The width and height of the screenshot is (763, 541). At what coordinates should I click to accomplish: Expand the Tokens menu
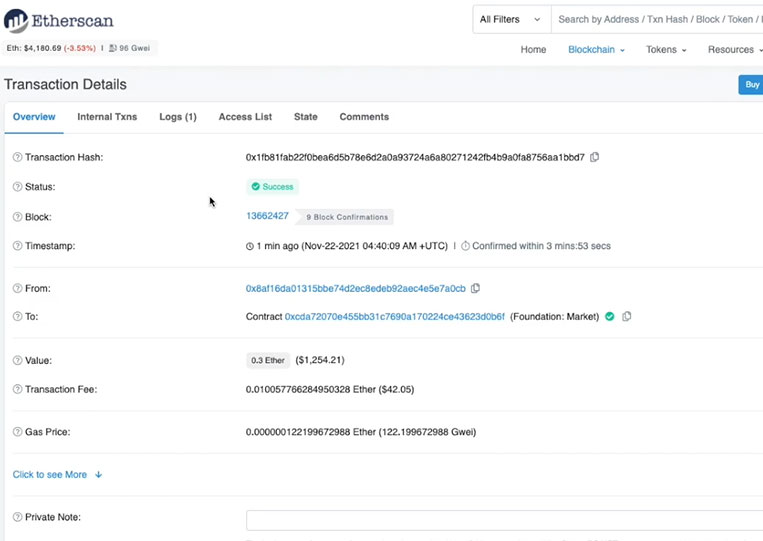pos(666,50)
